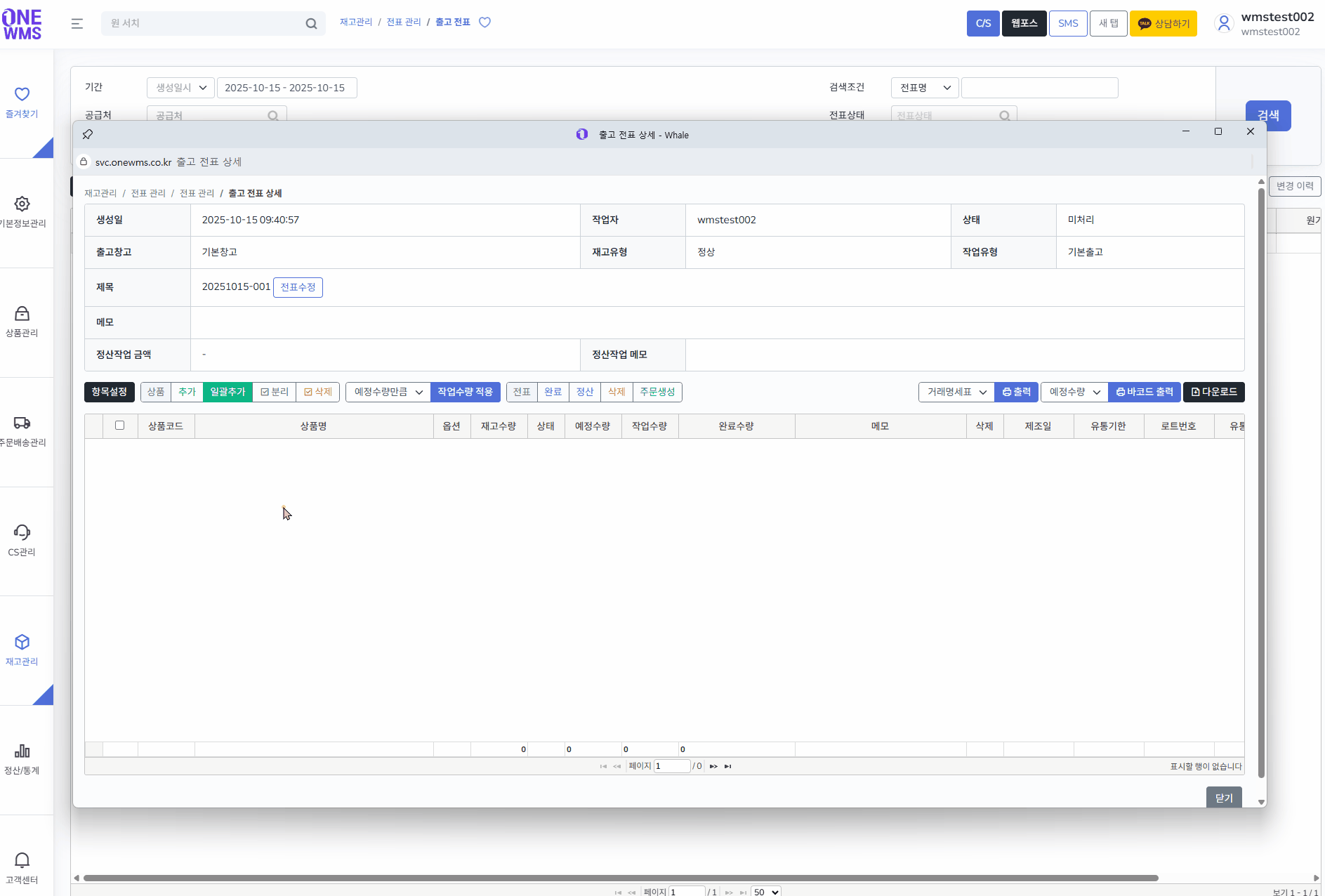Select the 전표 action tab
The height and width of the screenshot is (896, 1325).
tap(522, 392)
